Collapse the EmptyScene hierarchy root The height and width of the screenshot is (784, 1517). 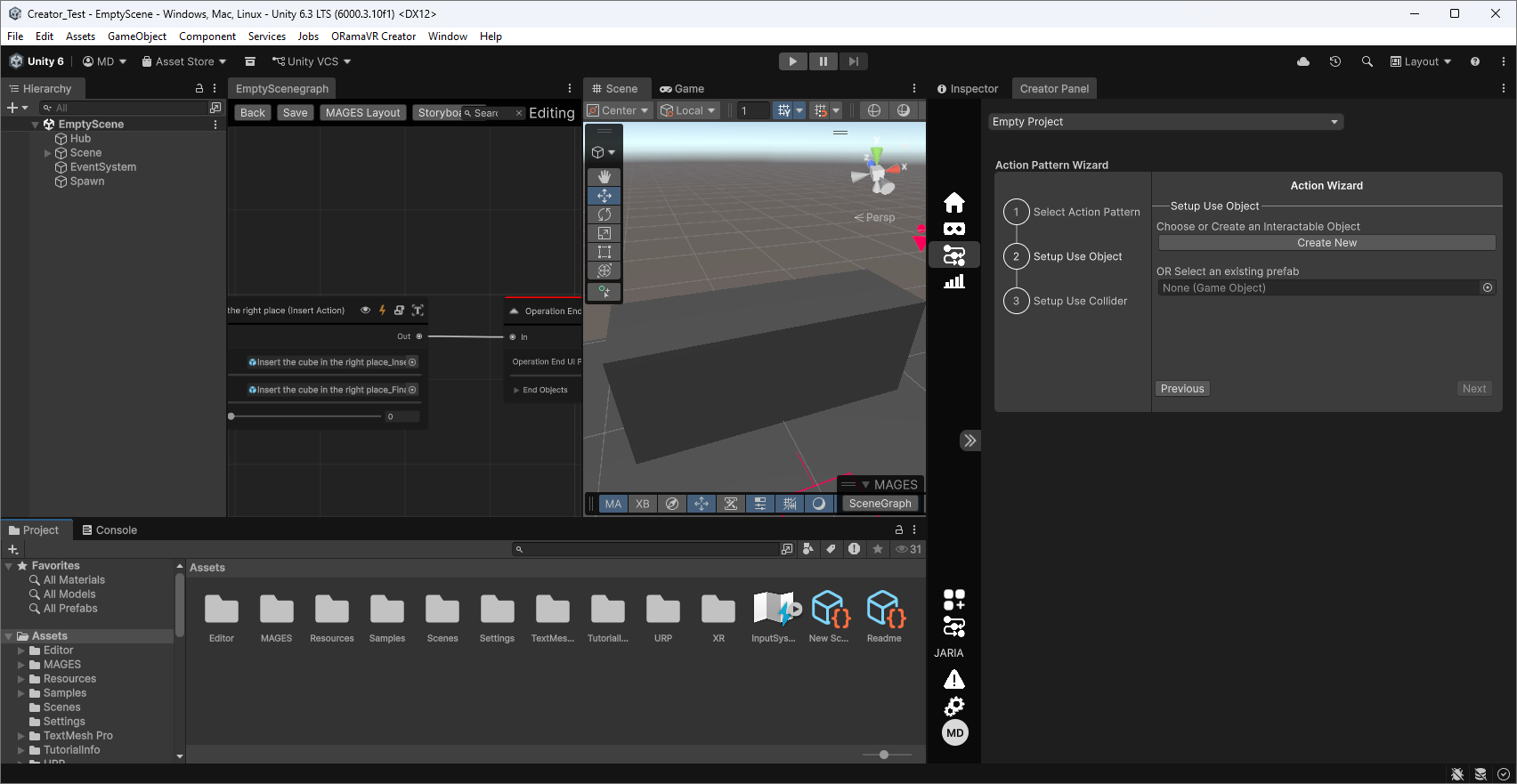35,125
